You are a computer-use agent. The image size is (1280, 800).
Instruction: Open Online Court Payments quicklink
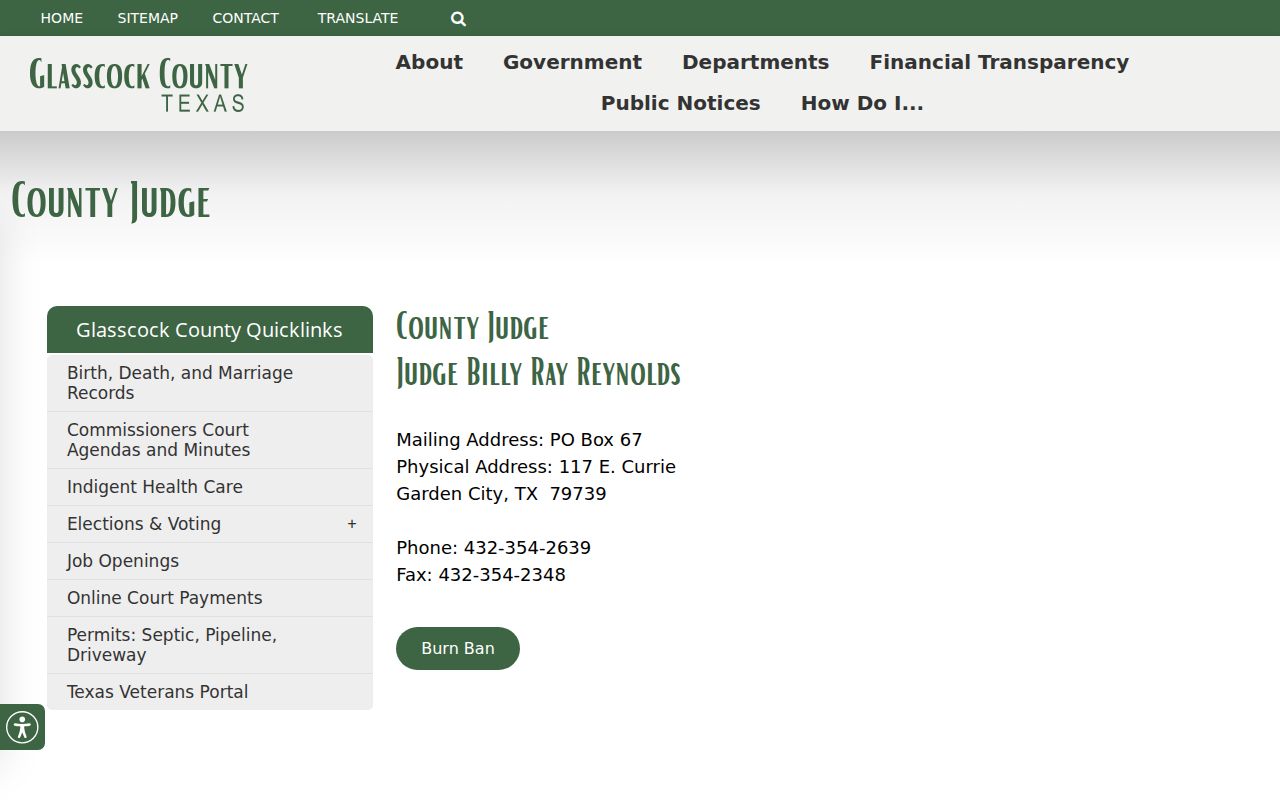tap(210, 598)
